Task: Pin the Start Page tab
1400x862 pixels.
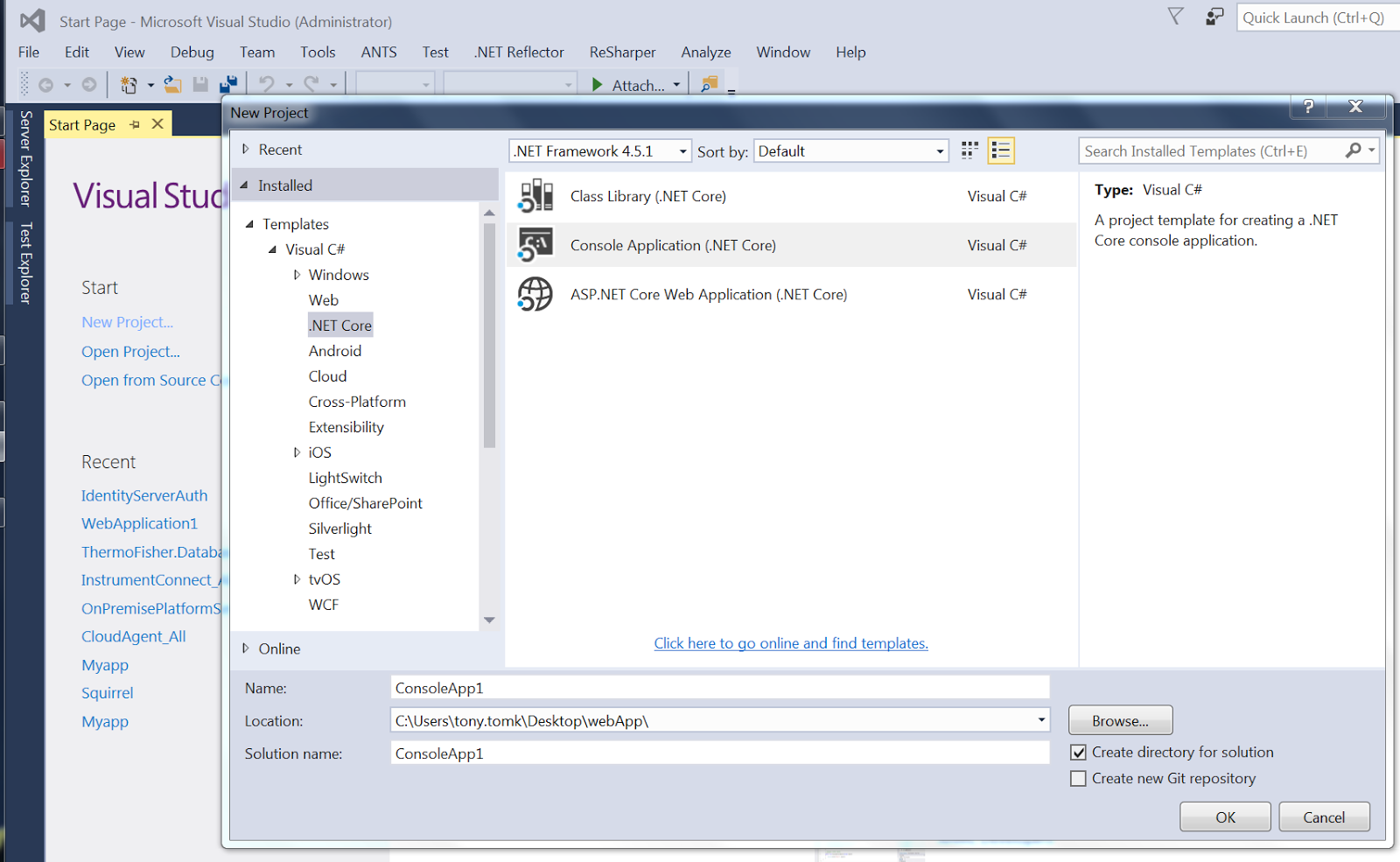Action: (x=135, y=124)
